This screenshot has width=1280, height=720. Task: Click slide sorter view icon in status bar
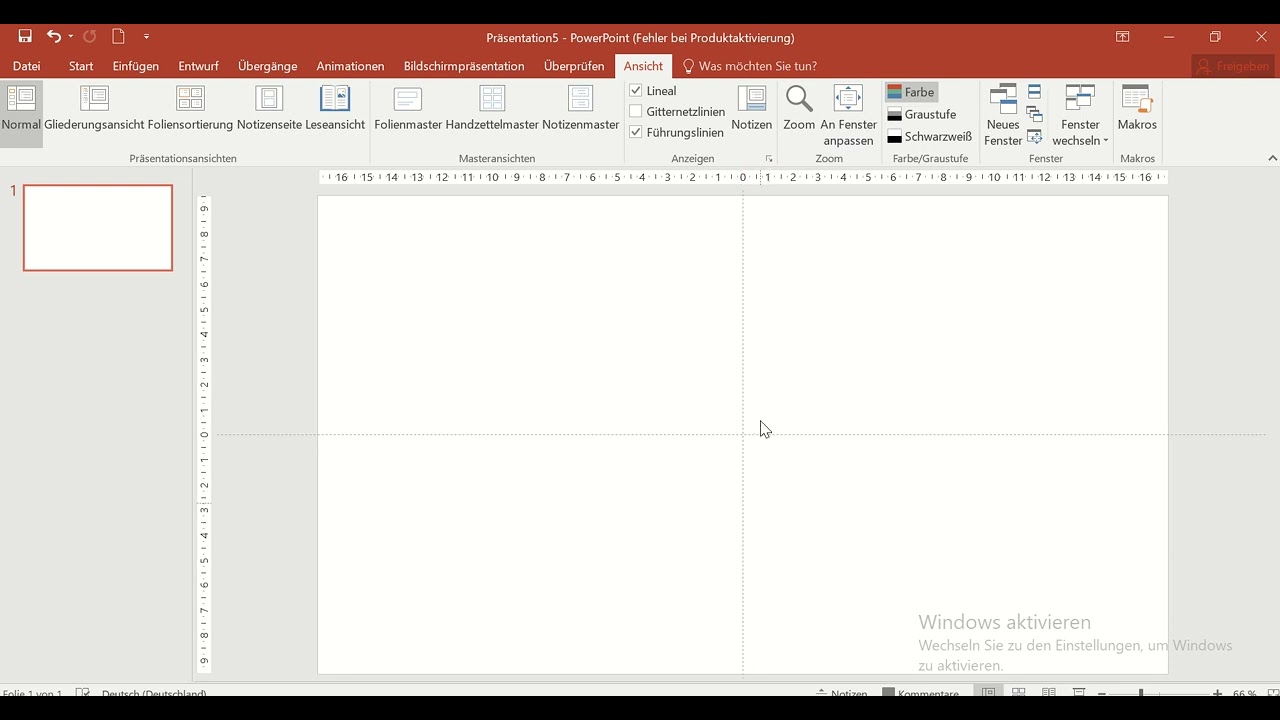click(1019, 692)
